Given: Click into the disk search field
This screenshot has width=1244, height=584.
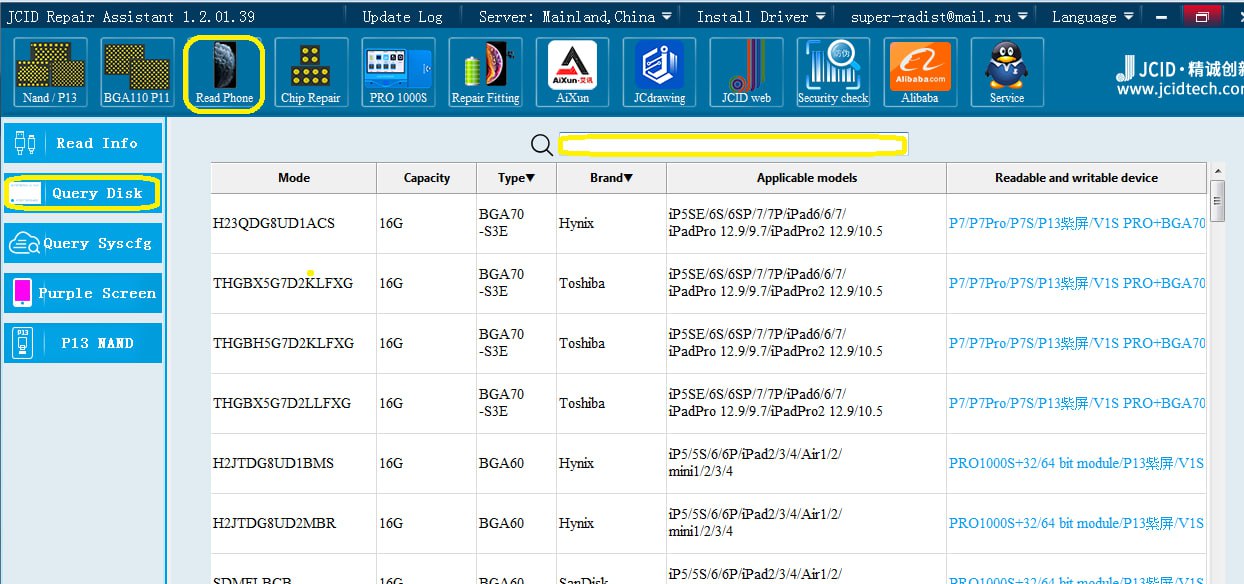Looking at the screenshot, I should click(732, 145).
